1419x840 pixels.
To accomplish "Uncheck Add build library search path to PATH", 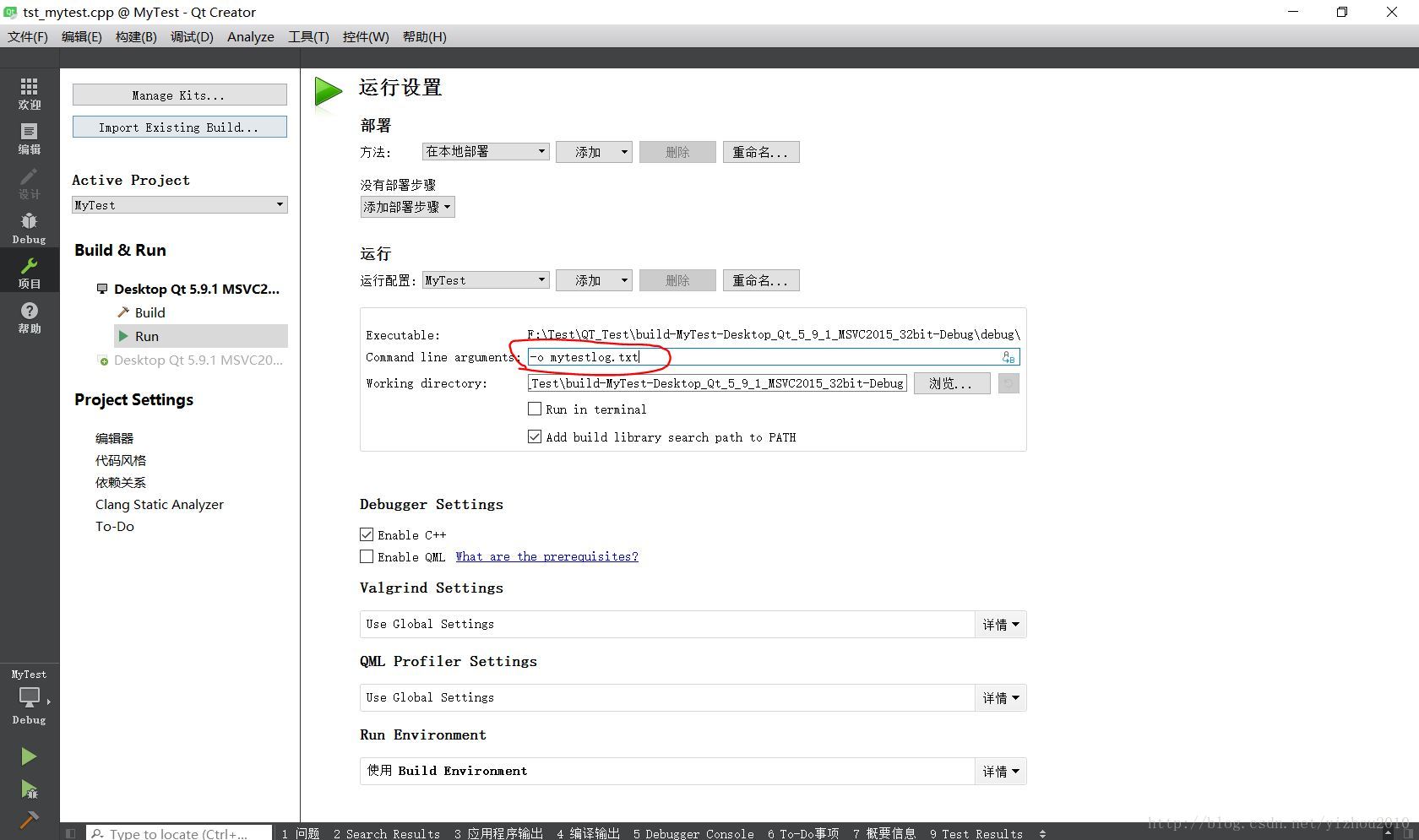I will coord(535,436).
